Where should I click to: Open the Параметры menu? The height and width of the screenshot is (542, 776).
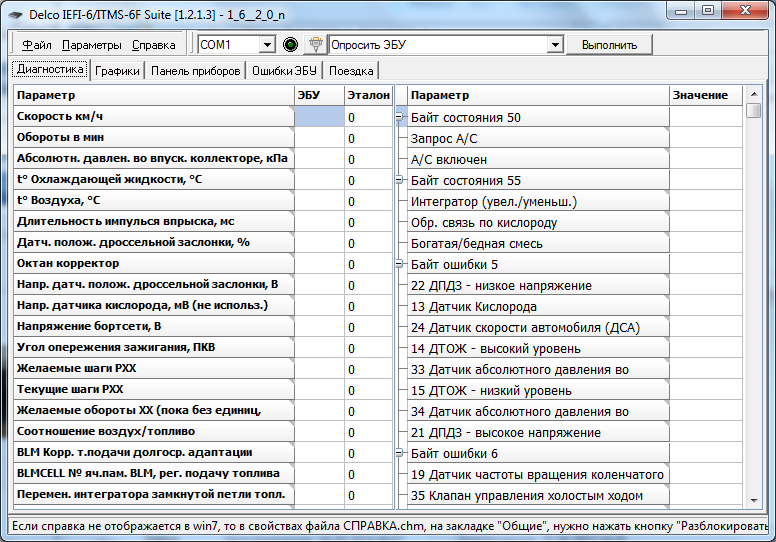click(x=92, y=45)
